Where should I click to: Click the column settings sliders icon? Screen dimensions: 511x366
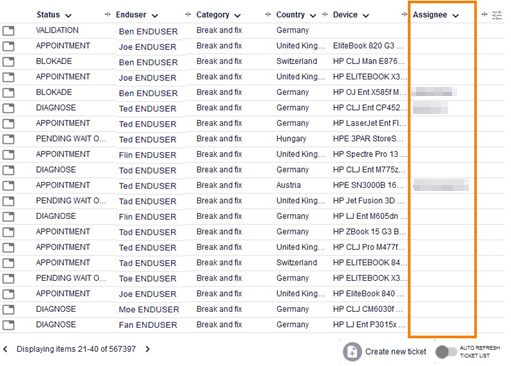[x=497, y=15]
